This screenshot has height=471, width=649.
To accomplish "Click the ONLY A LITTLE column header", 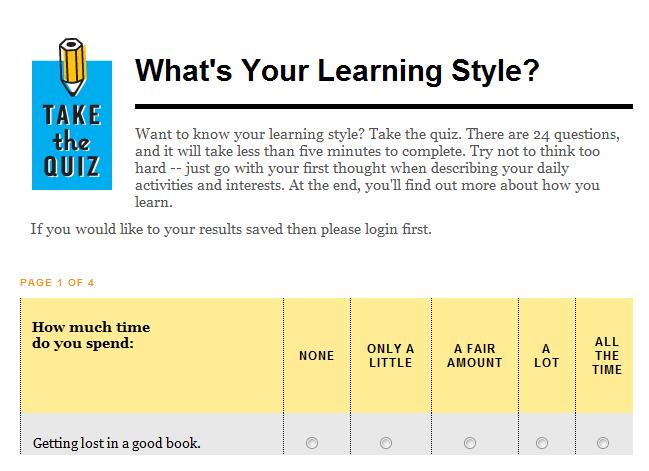I will (x=391, y=356).
